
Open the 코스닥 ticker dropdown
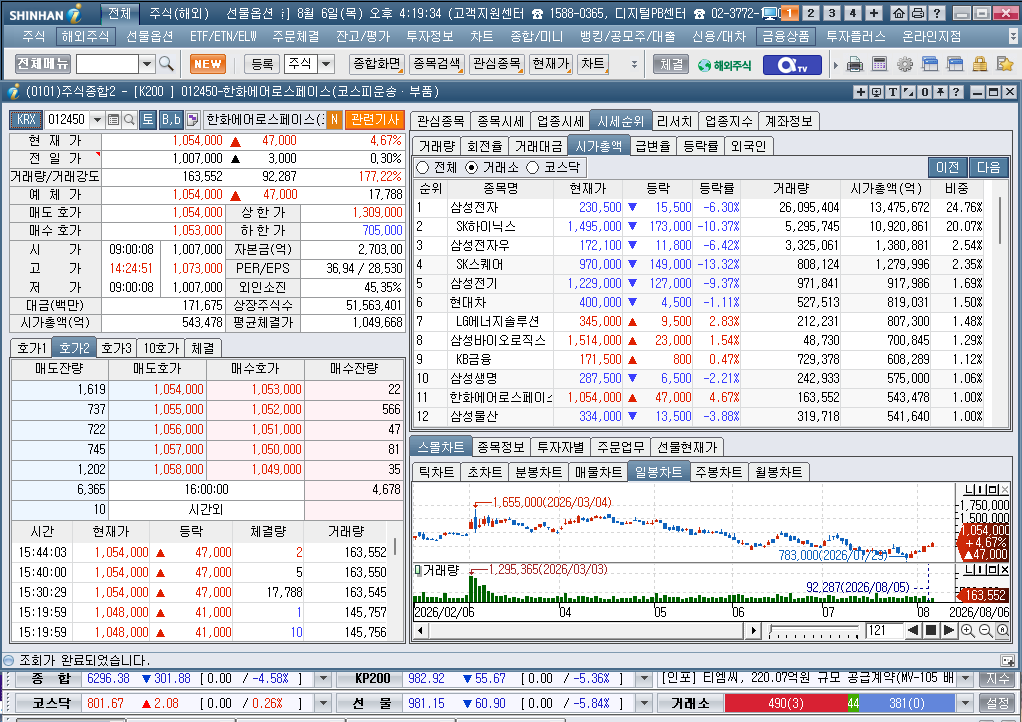tap(323, 703)
